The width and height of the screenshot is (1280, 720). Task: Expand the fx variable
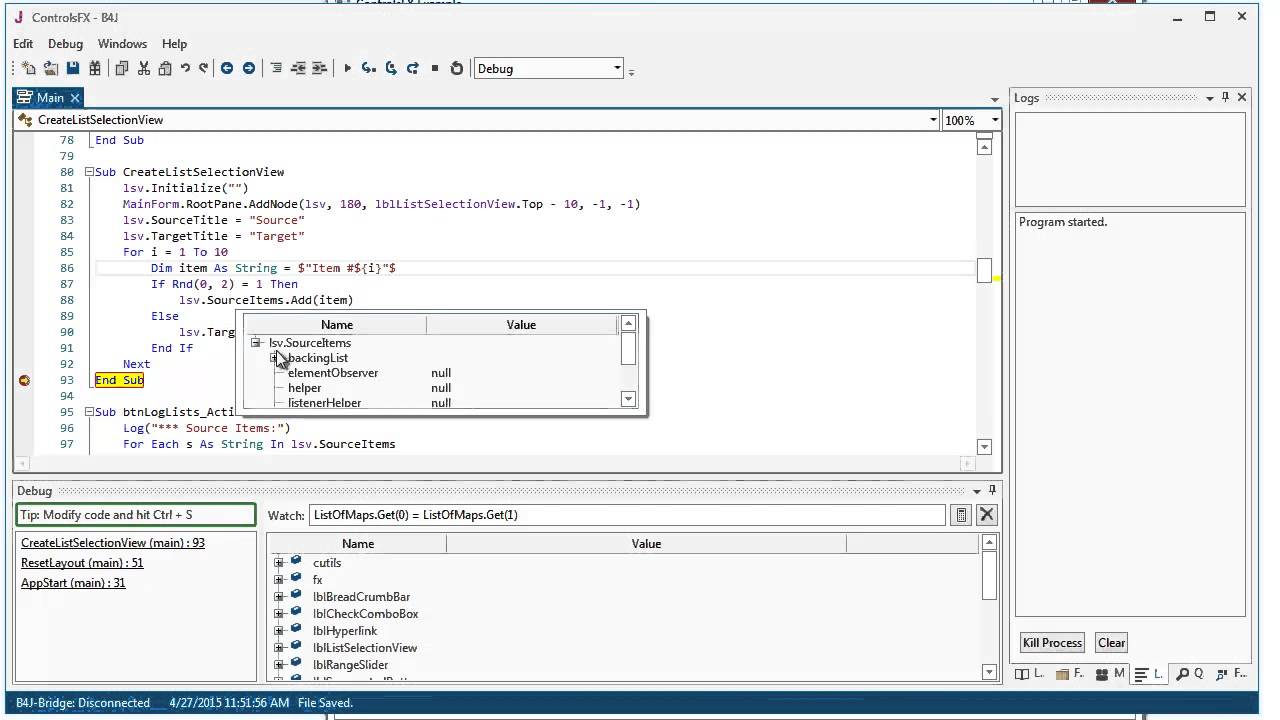(279, 579)
